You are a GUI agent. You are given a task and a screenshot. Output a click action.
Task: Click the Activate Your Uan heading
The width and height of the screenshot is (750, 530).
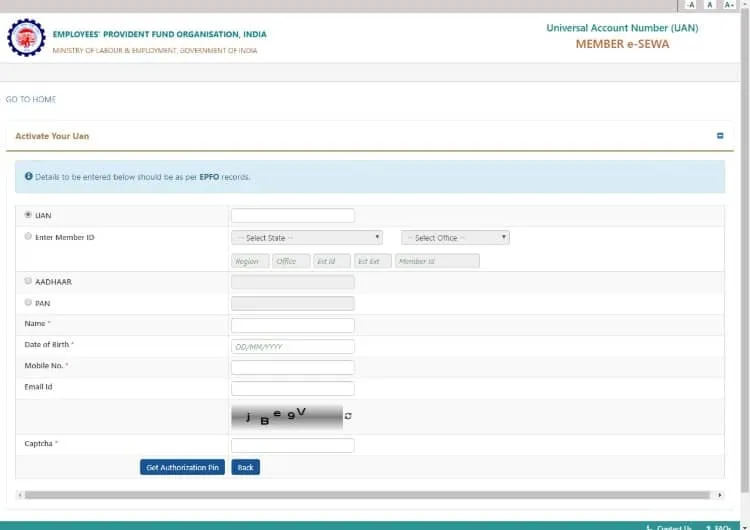pos(52,136)
